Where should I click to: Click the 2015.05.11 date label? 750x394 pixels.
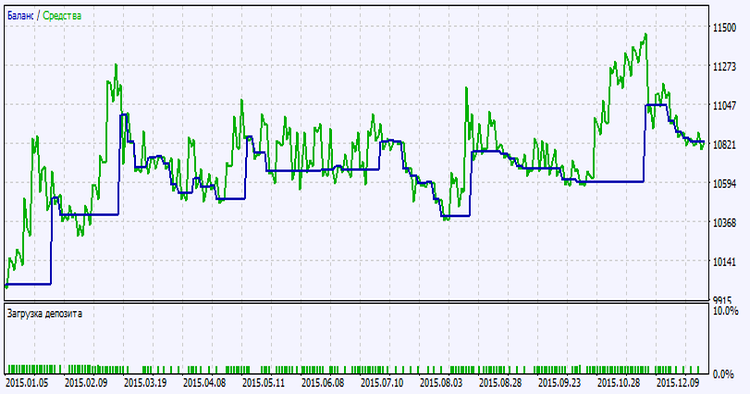pos(264,383)
